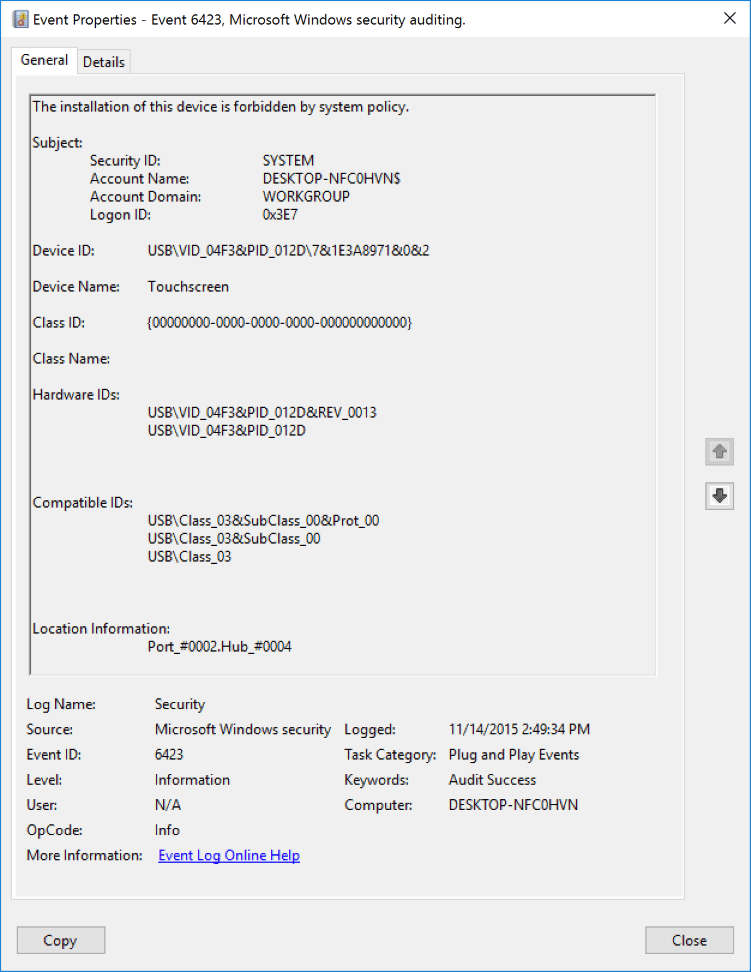The image size is (751, 972).
Task: Click the Source value Microsoft Windows security
Action: pyautogui.click(x=243, y=730)
